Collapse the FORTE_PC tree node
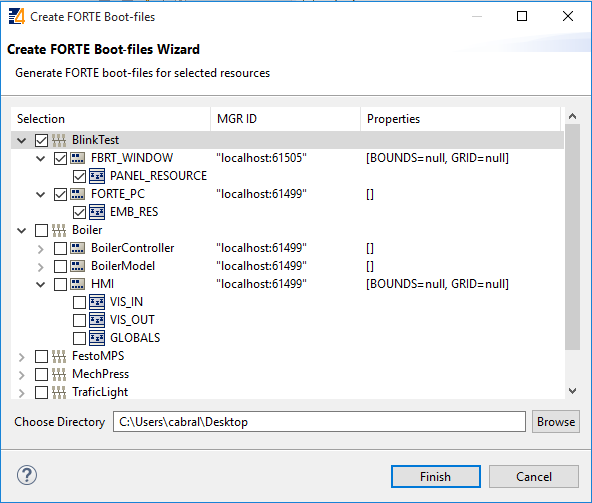 [x=40, y=195]
